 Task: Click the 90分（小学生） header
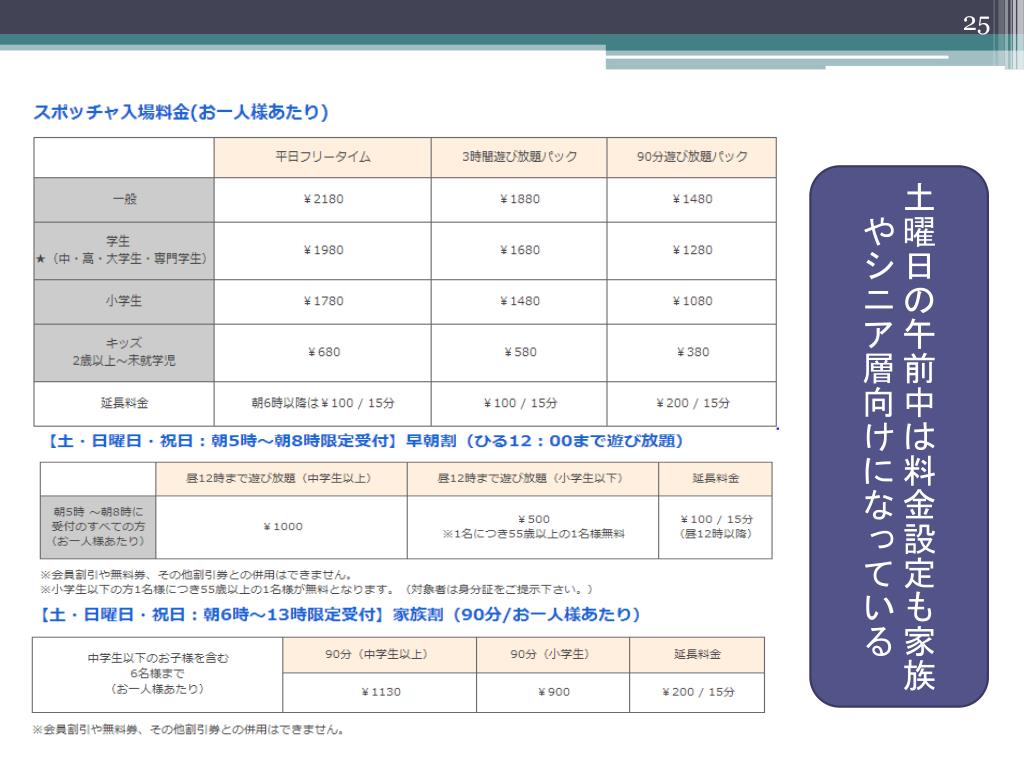552,655
